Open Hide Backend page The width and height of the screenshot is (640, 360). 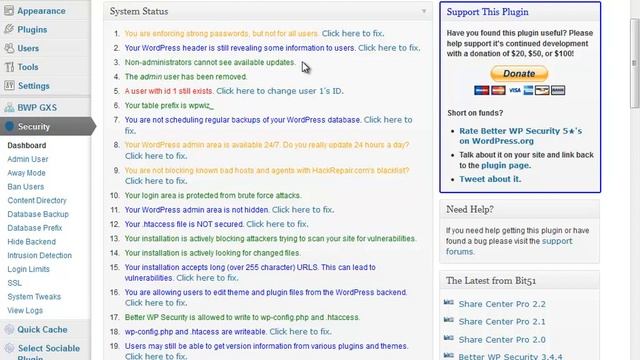pos(31,242)
